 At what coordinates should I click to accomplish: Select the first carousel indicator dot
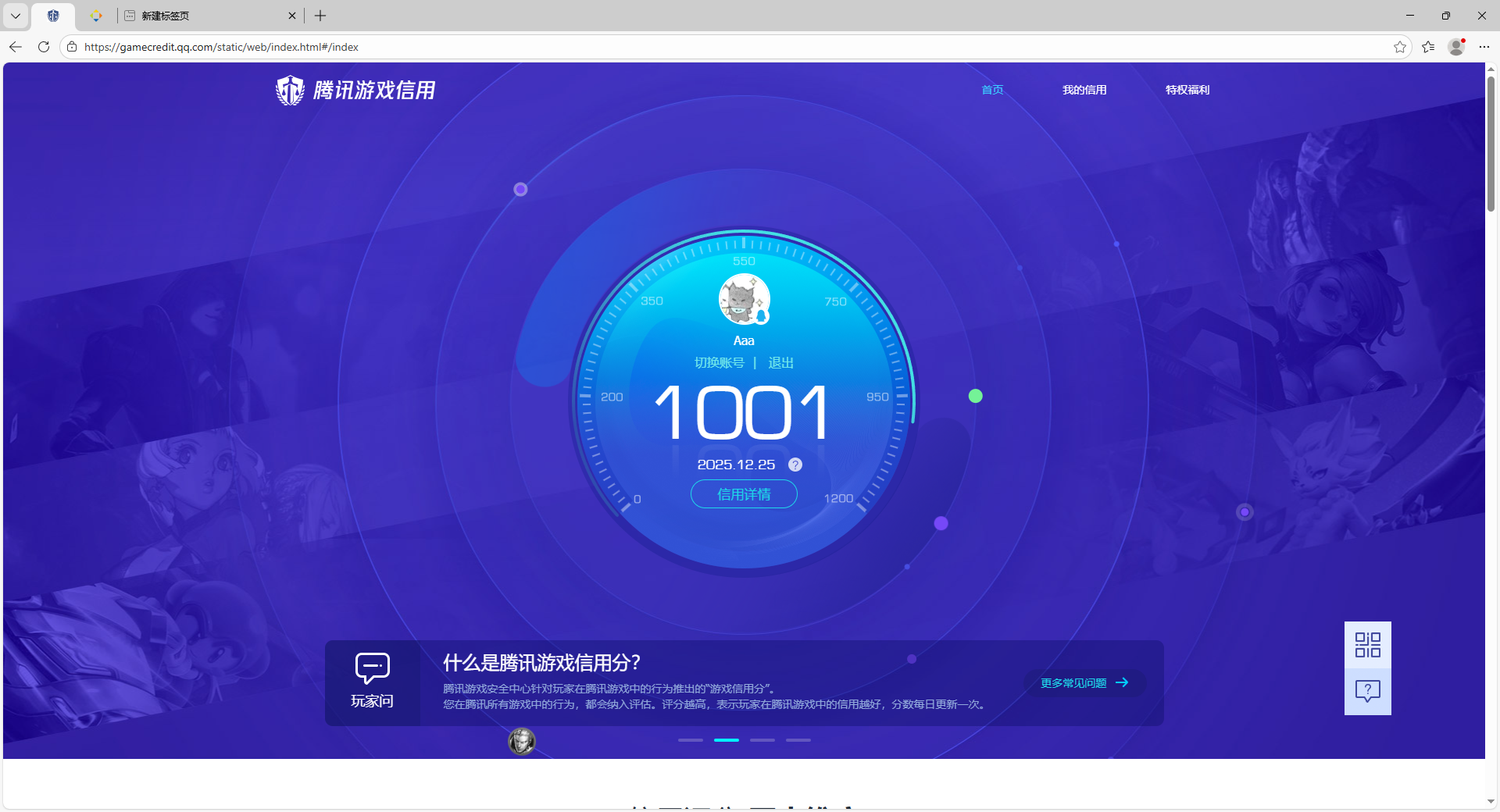click(690, 740)
